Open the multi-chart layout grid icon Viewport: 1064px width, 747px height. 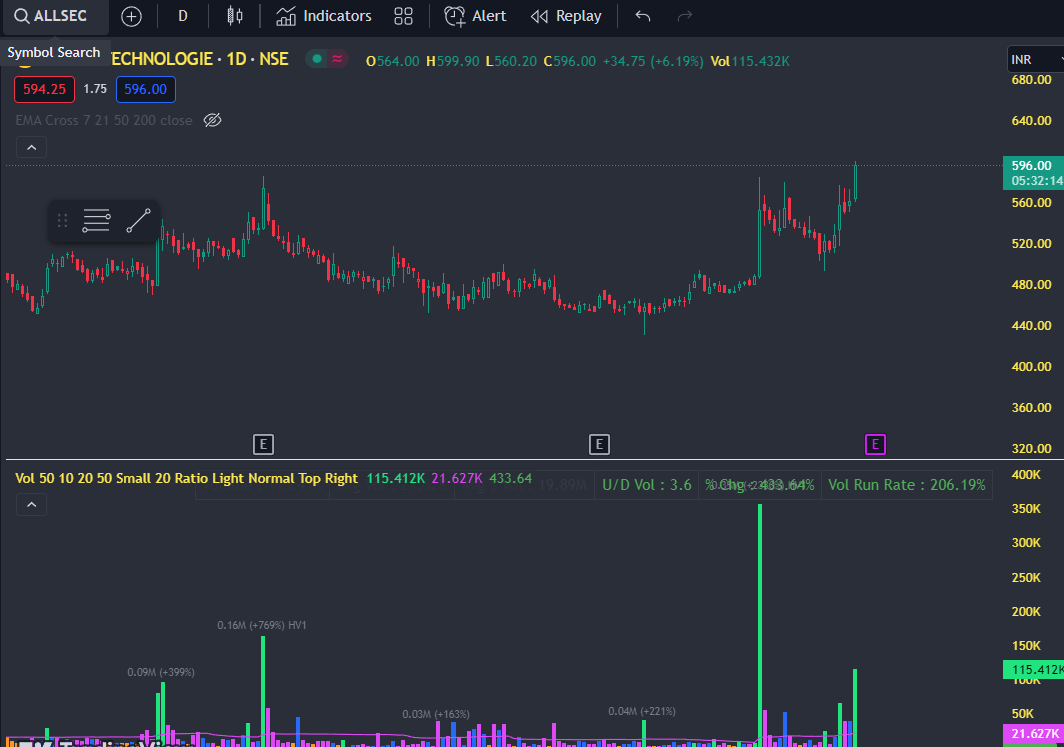point(404,16)
